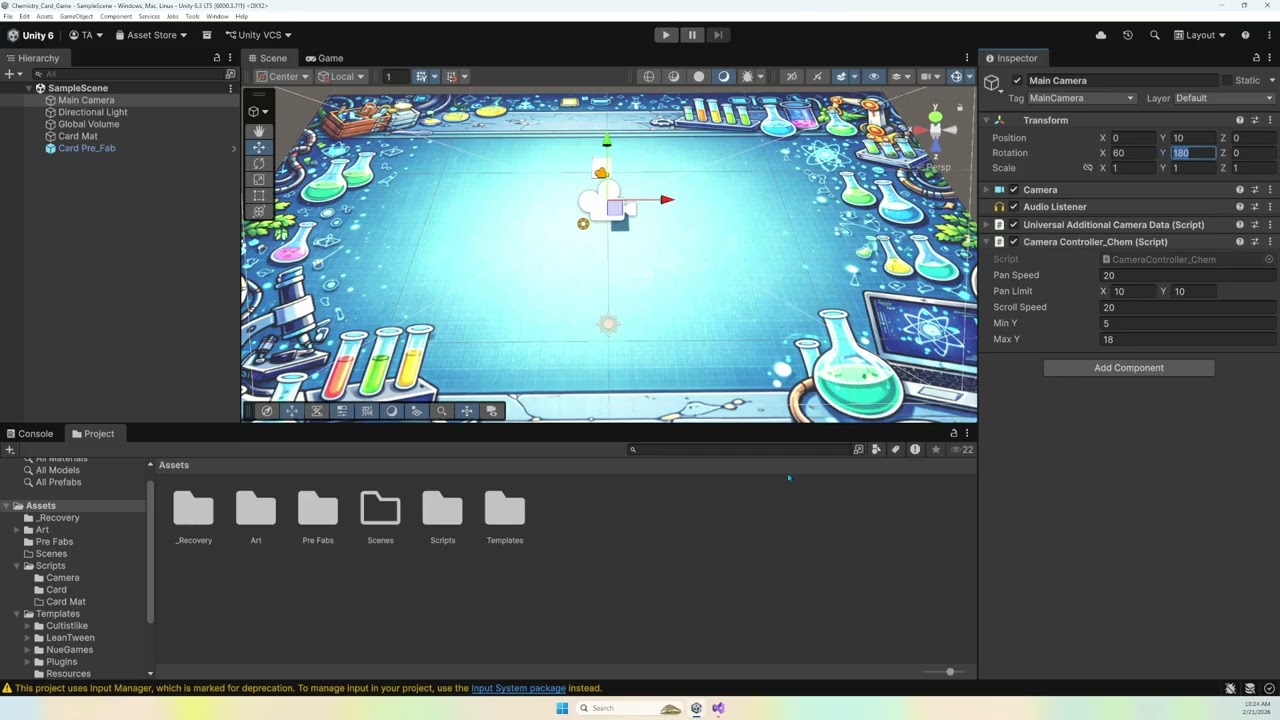Open the Window menu

click(x=217, y=16)
